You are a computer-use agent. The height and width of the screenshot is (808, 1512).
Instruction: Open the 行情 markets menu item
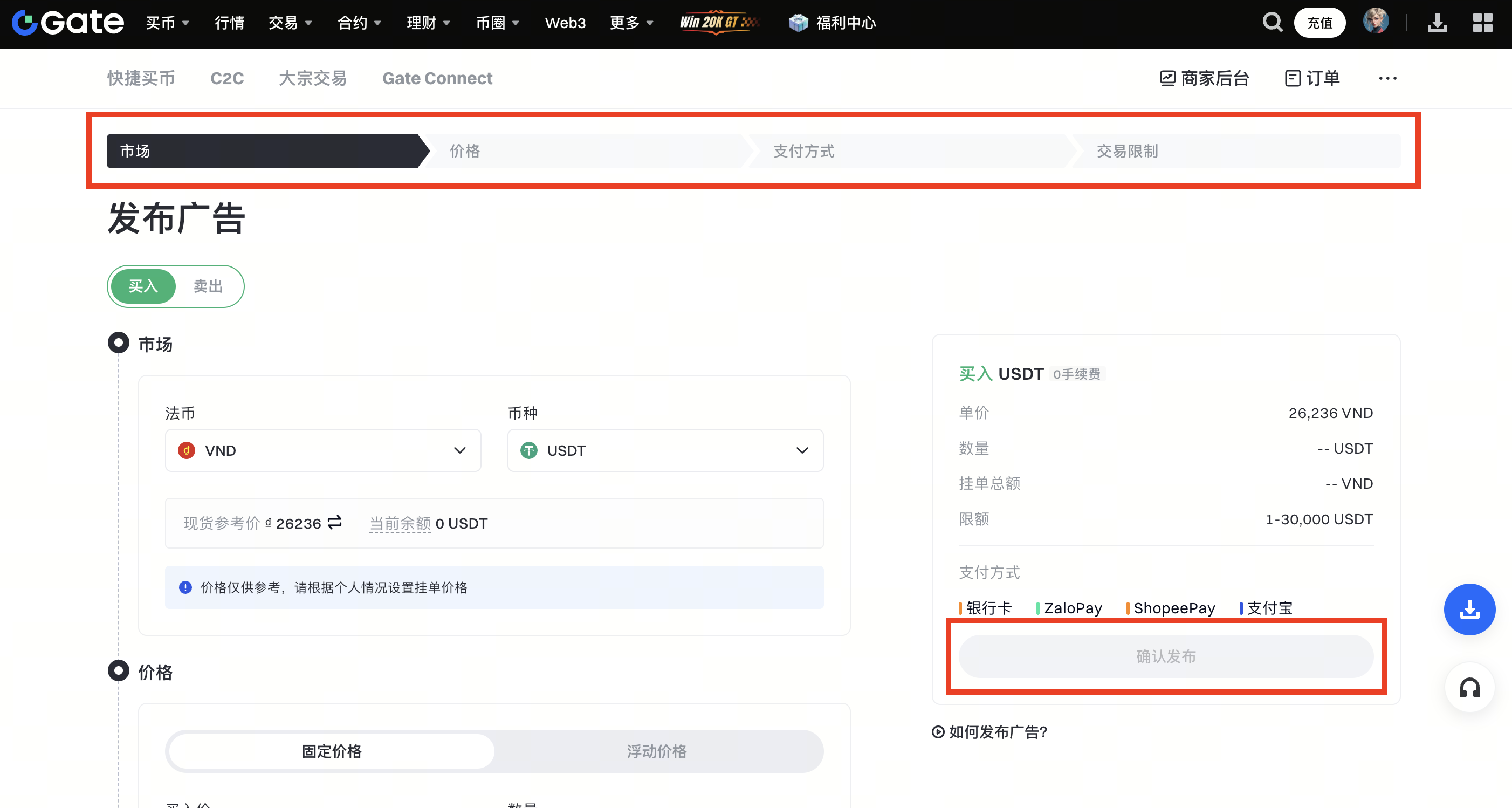coord(230,23)
